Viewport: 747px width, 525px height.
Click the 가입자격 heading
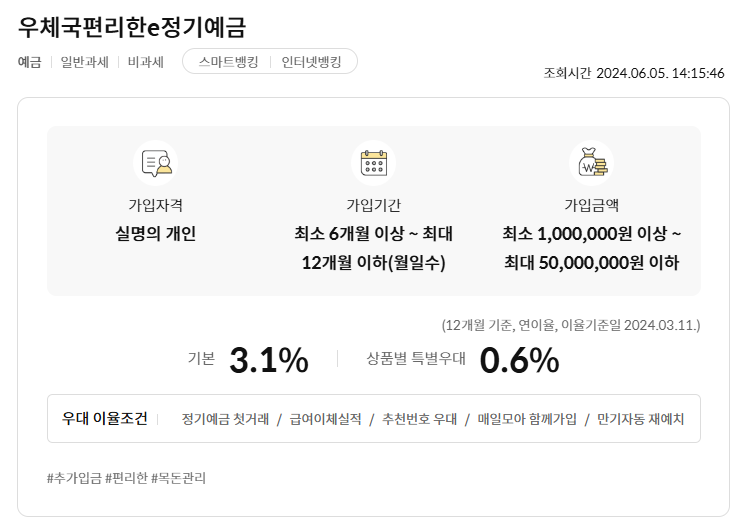156,205
